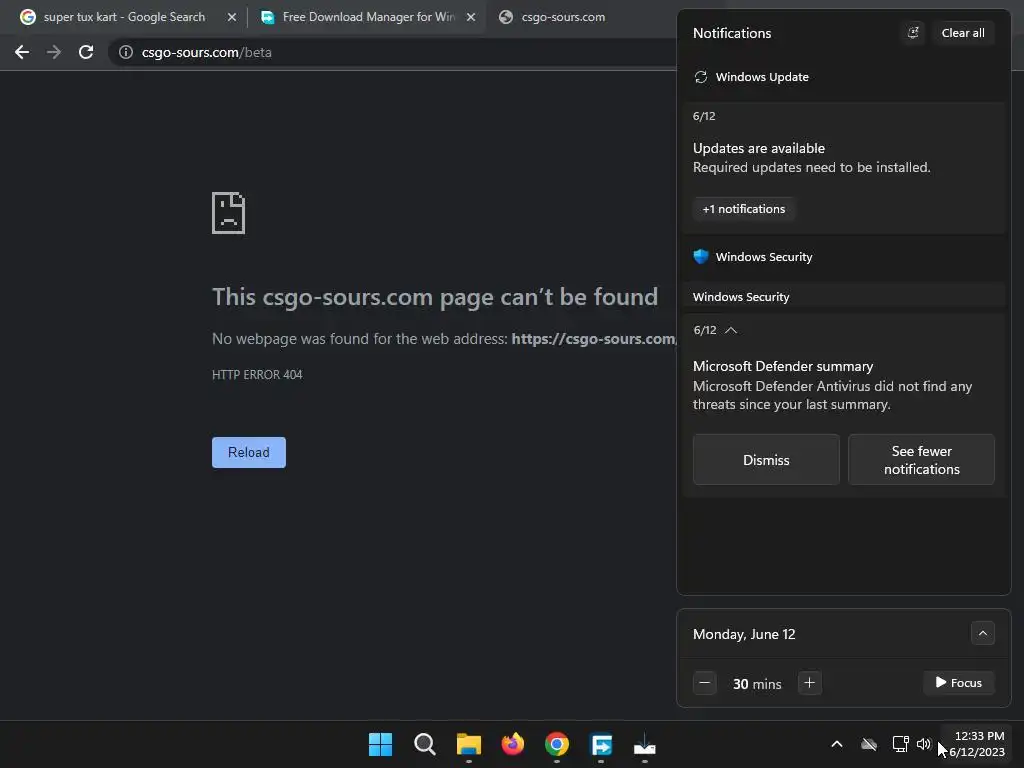This screenshot has height=768, width=1024.
Task: Launch Firefox from the taskbar
Action: click(513, 744)
